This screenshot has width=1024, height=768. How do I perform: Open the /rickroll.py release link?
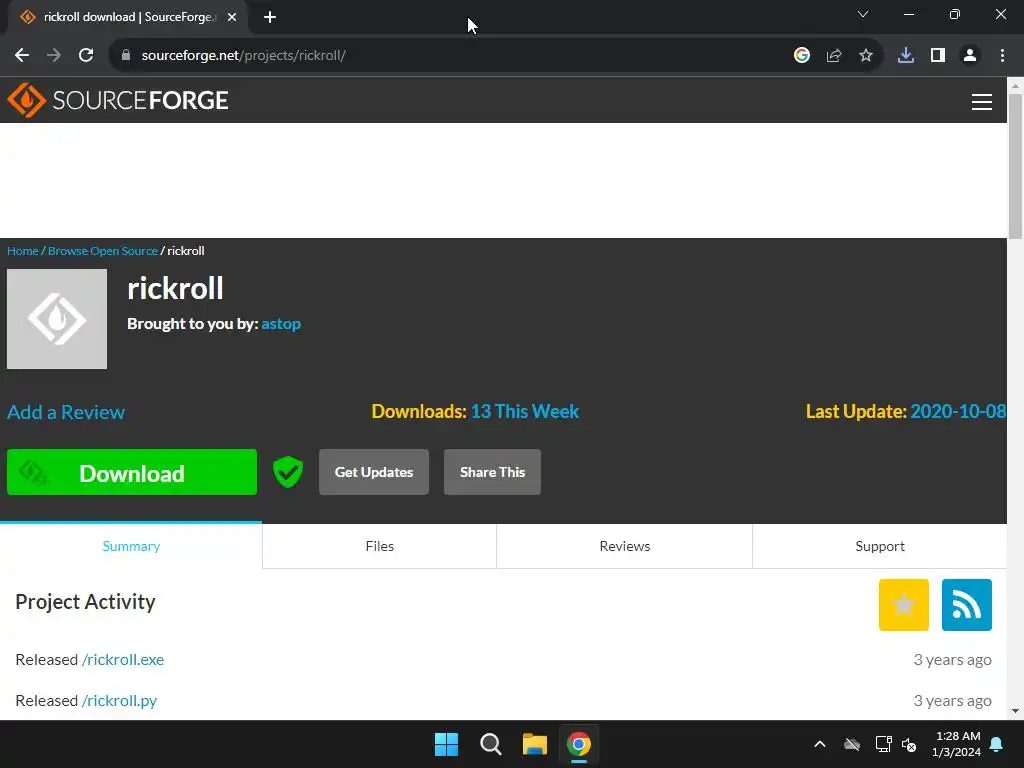[120, 701]
